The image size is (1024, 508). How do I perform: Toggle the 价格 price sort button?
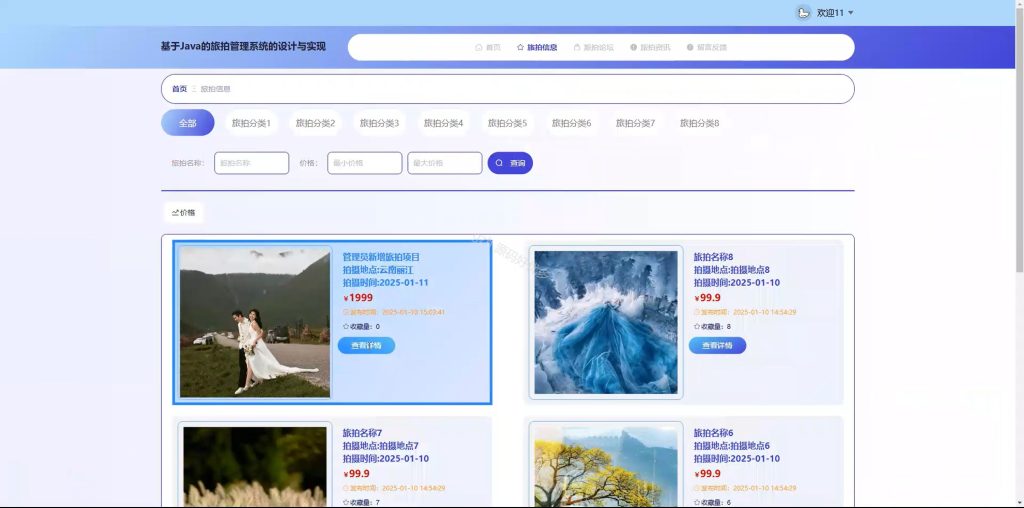click(x=184, y=213)
